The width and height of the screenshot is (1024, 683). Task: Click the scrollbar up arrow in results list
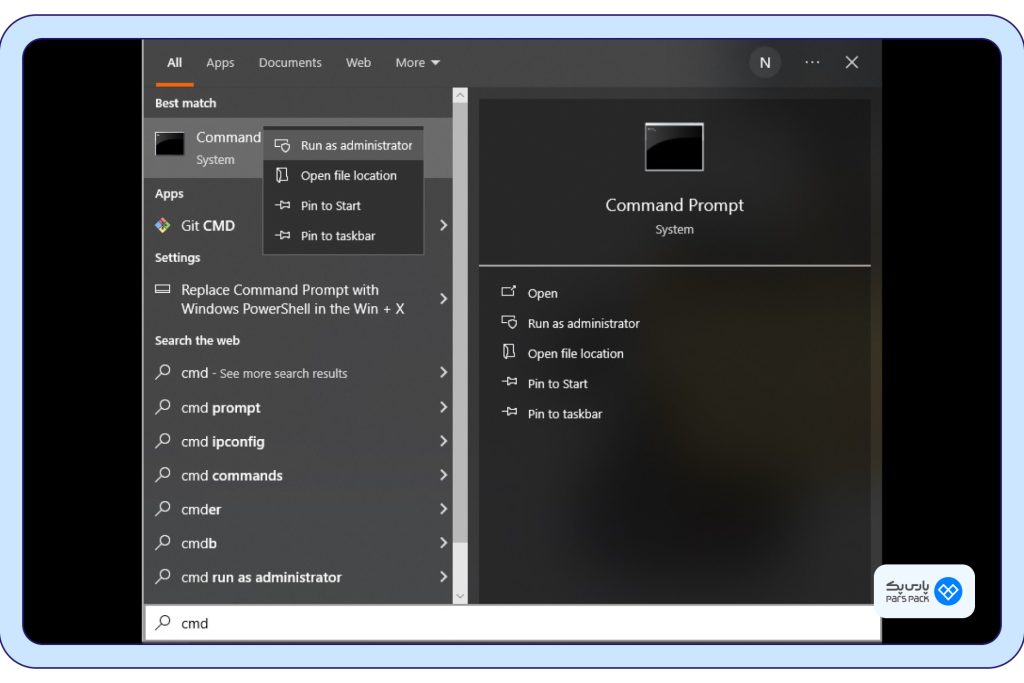(x=460, y=95)
